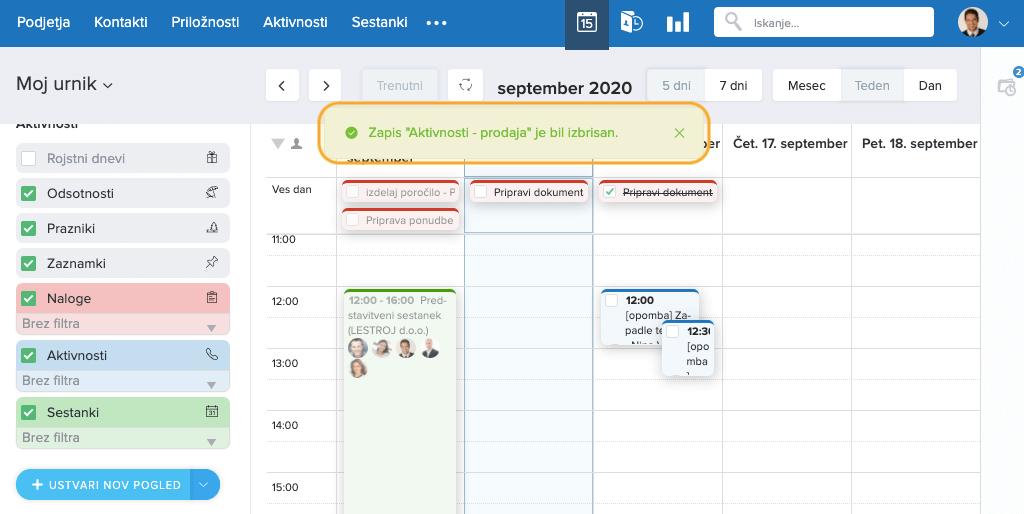Click the user profile avatar
This screenshot has width=1024, height=514.
coord(972,23)
